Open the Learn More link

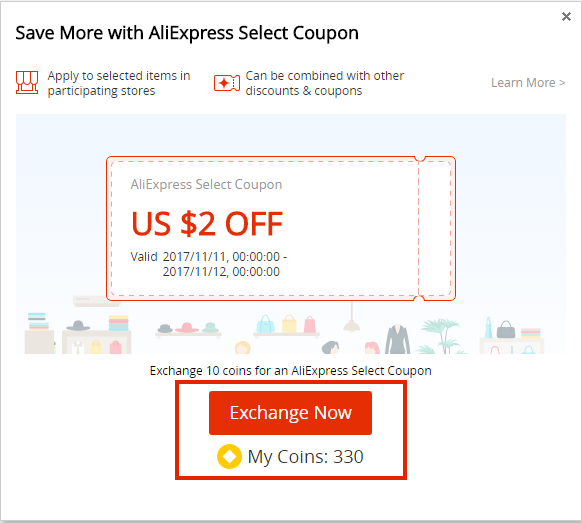[x=528, y=82]
